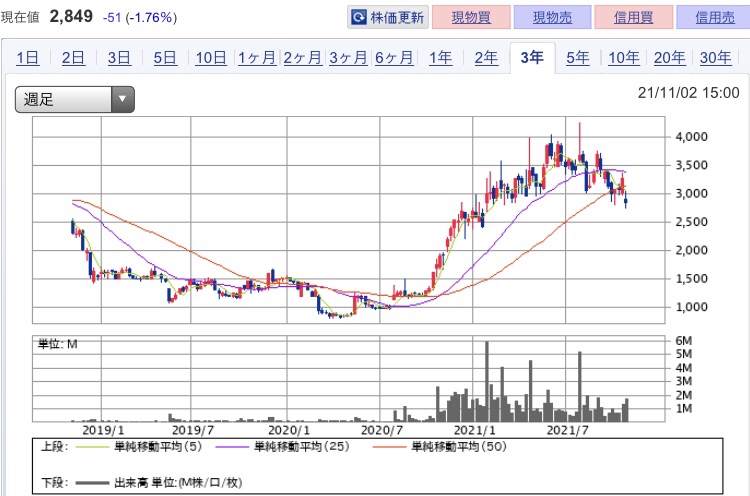The width and height of the screenshot is (750, 496).
Task: Open the 週足 chart interval dropdown
Action: pyautogui.click(x=75, y=99)
